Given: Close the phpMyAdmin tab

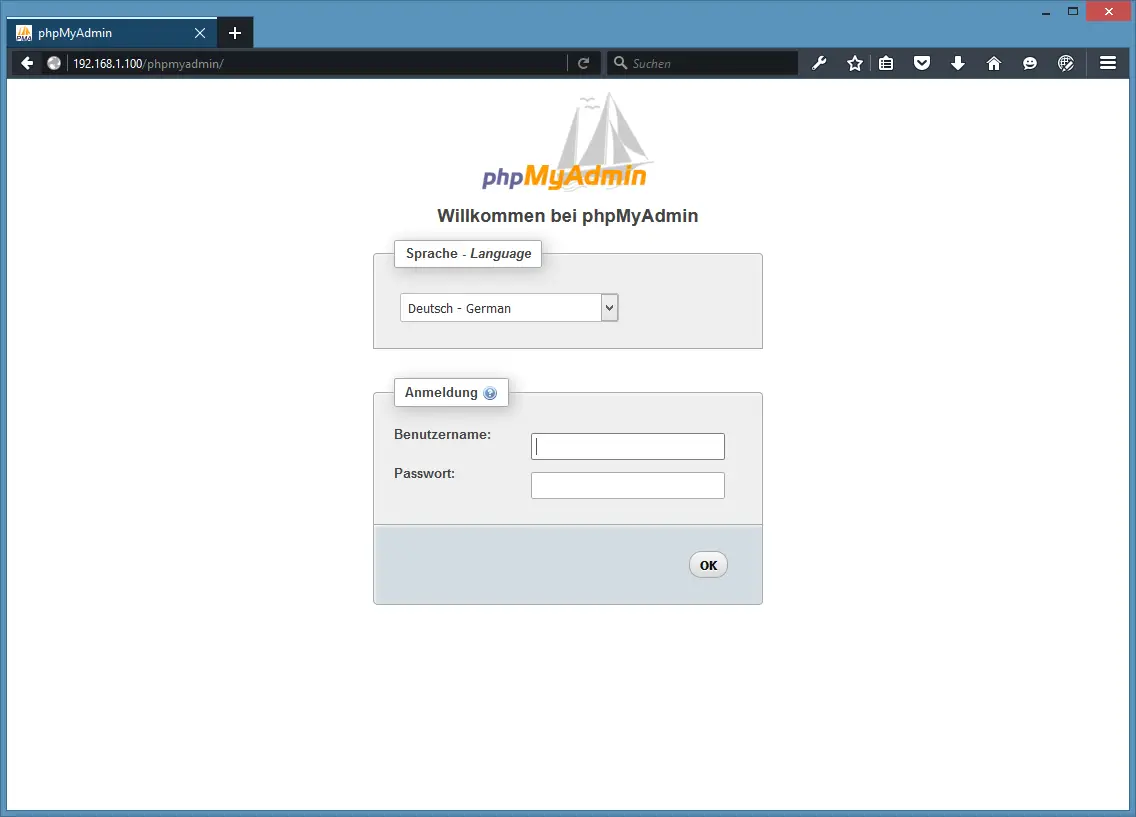Looking at the screenshot, I should [200, 33].
